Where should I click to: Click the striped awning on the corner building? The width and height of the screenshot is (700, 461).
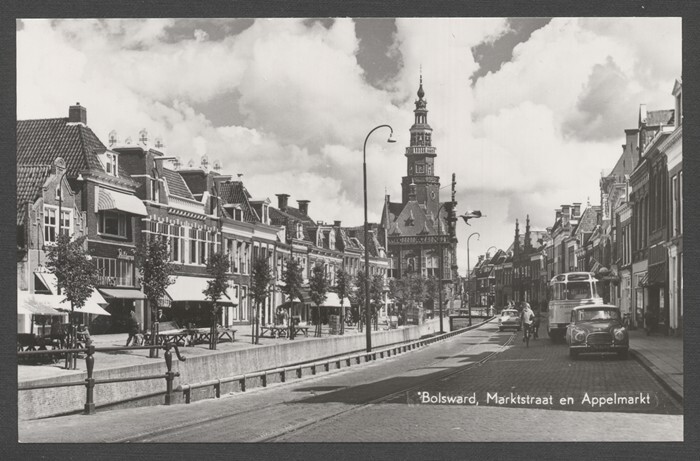[121, 201]
